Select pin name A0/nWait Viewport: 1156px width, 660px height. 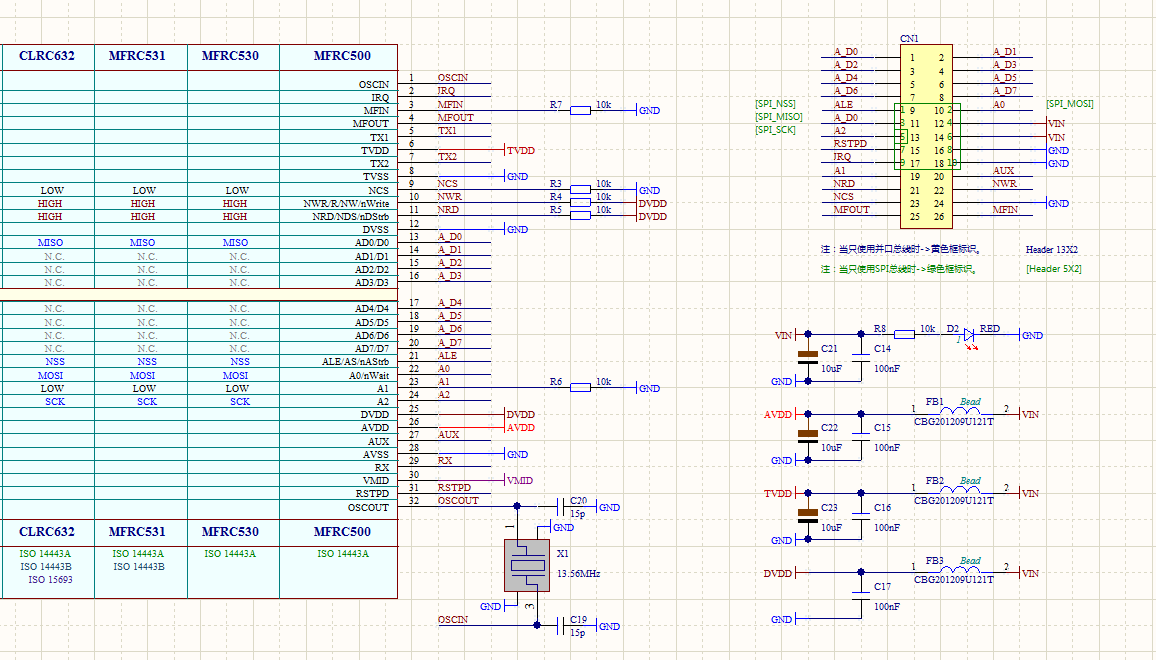click(369, 375)
